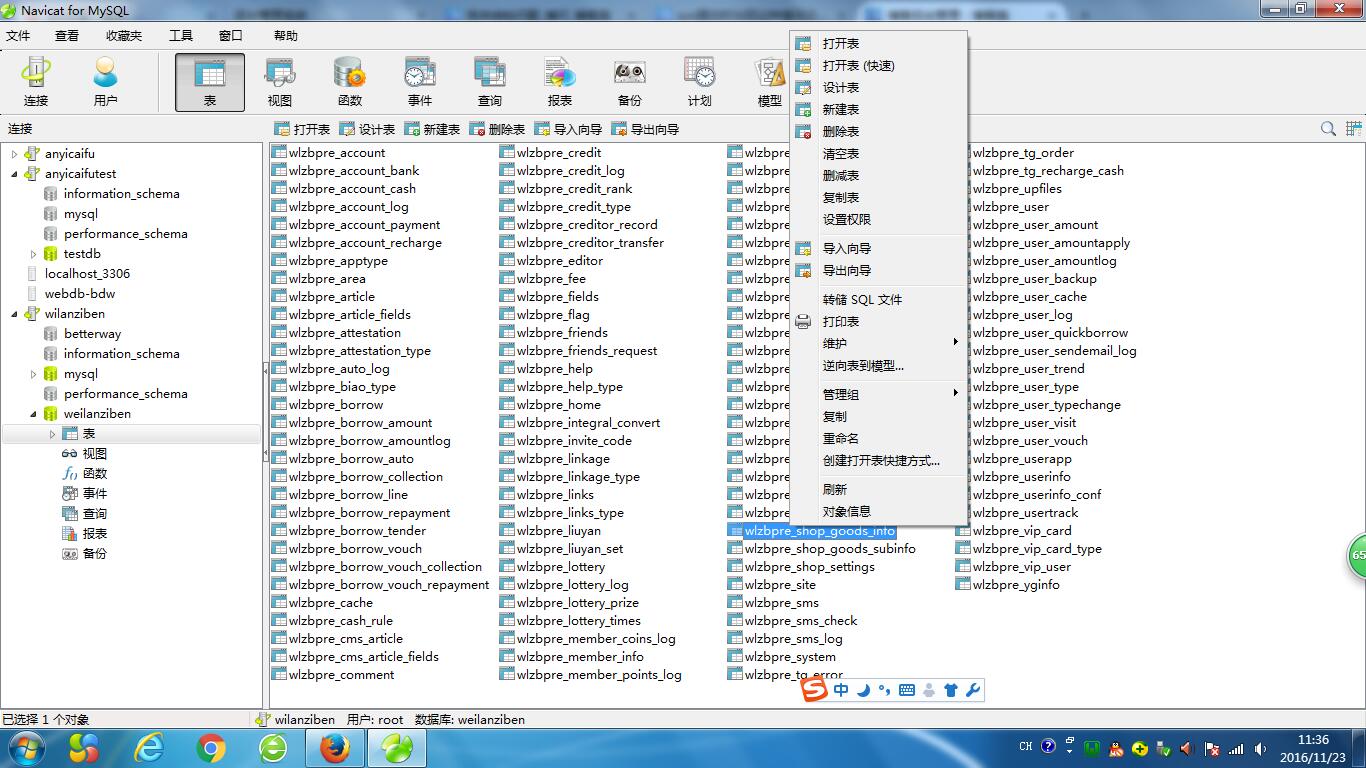Click 删除表 in the object toolbar

click(x=497, y=129)
